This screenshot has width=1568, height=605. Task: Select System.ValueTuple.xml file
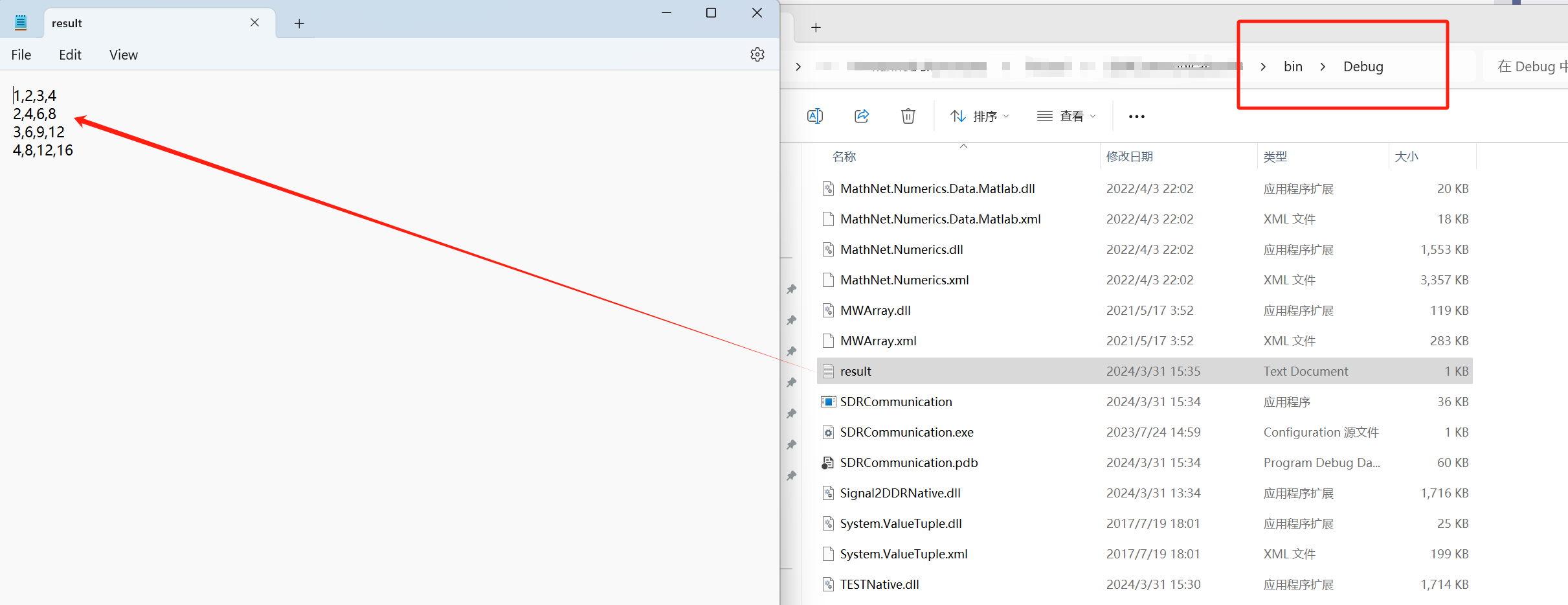tap(1144, 554)
